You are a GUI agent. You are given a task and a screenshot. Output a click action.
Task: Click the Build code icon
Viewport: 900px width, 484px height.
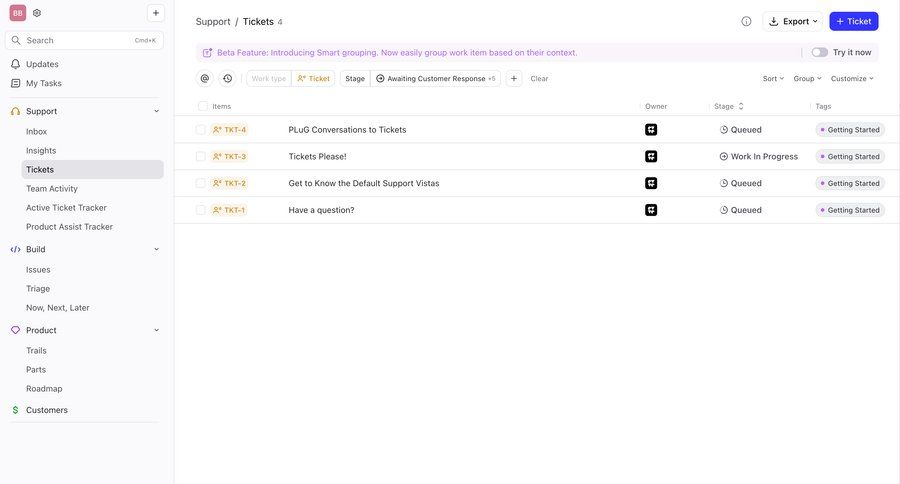click(x=15, y=249)
